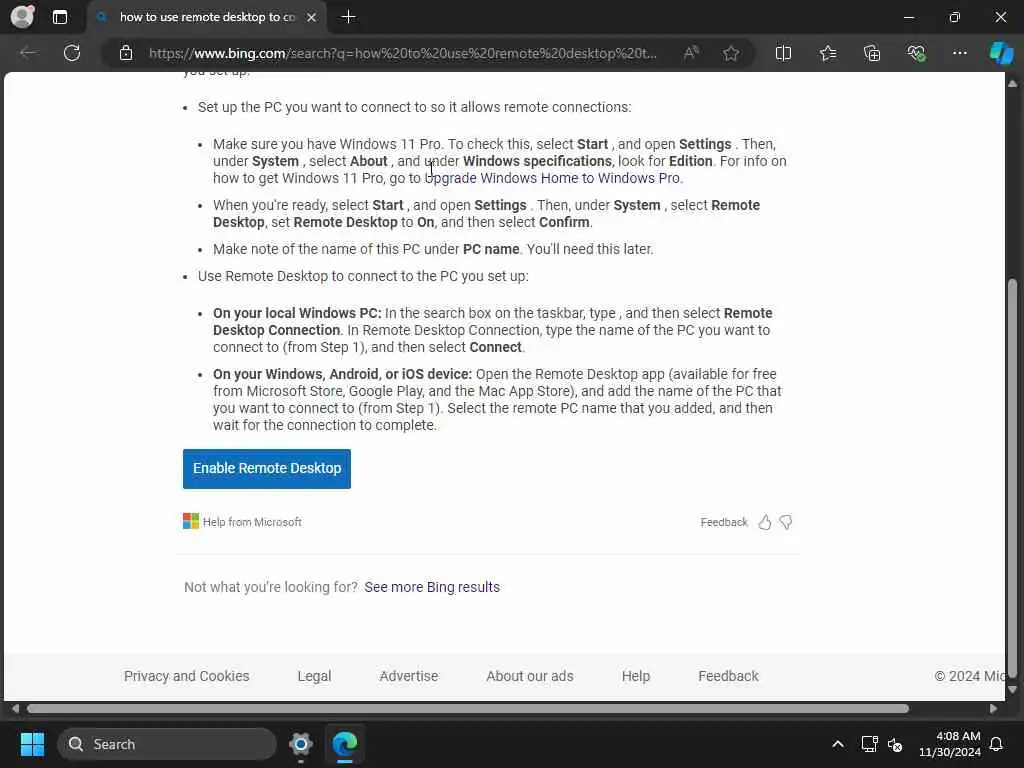Open Microsoft Edge taskbar icon
This screenshot has height=768, width=1024.
click(x=345, y=744)
